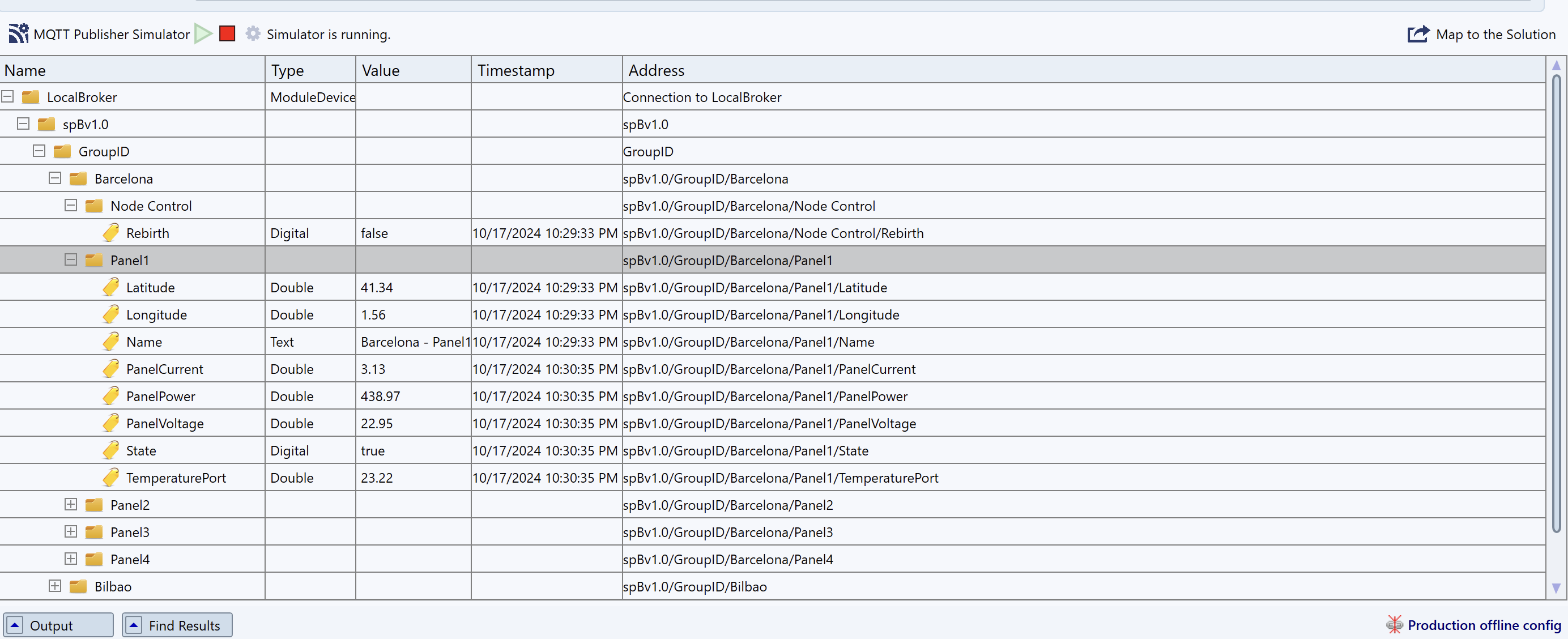Click the Rebirth tag icon
1568x639 pixels.
point(111,233)
